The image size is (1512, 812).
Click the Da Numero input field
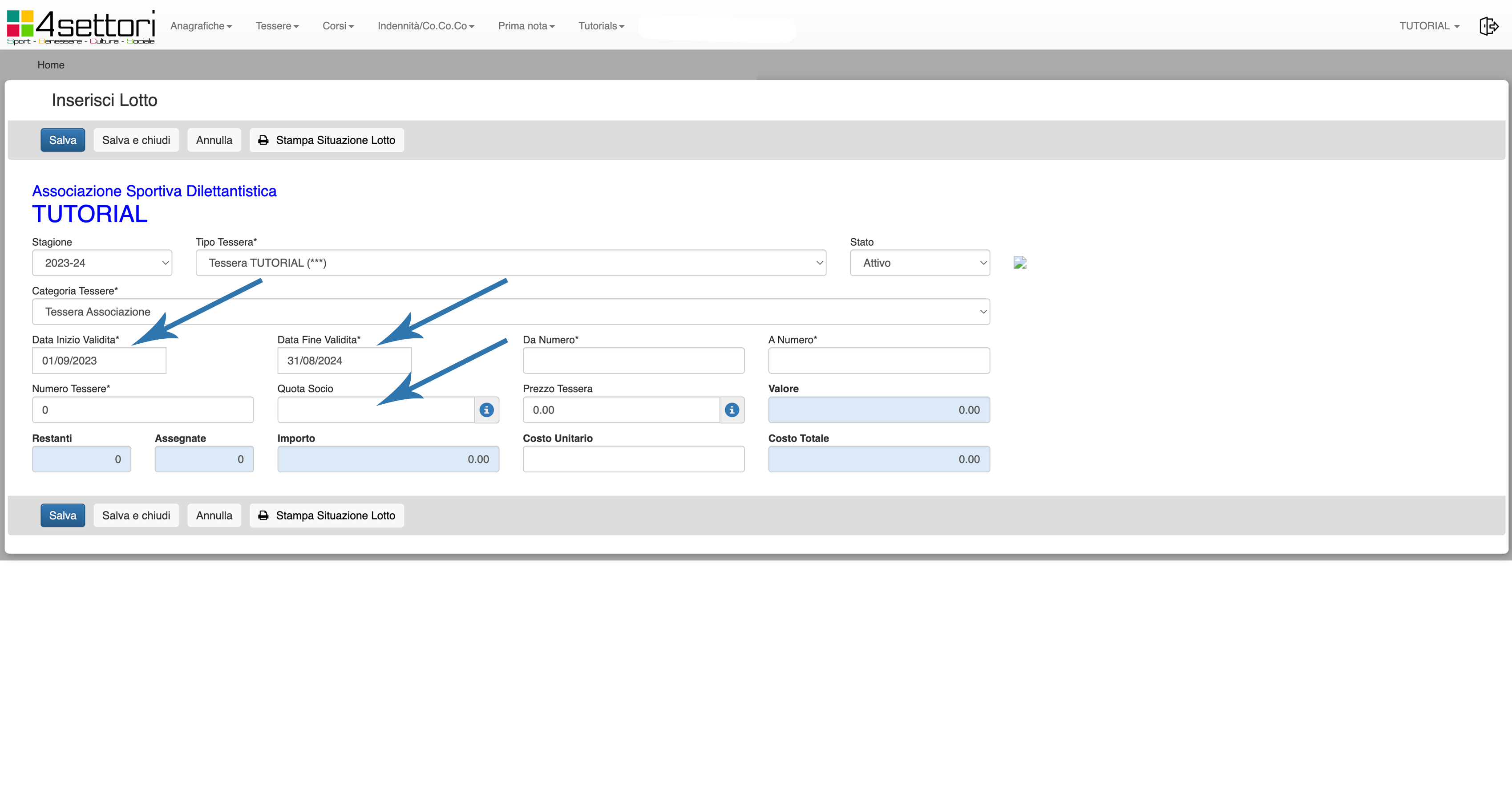point(633,361)
